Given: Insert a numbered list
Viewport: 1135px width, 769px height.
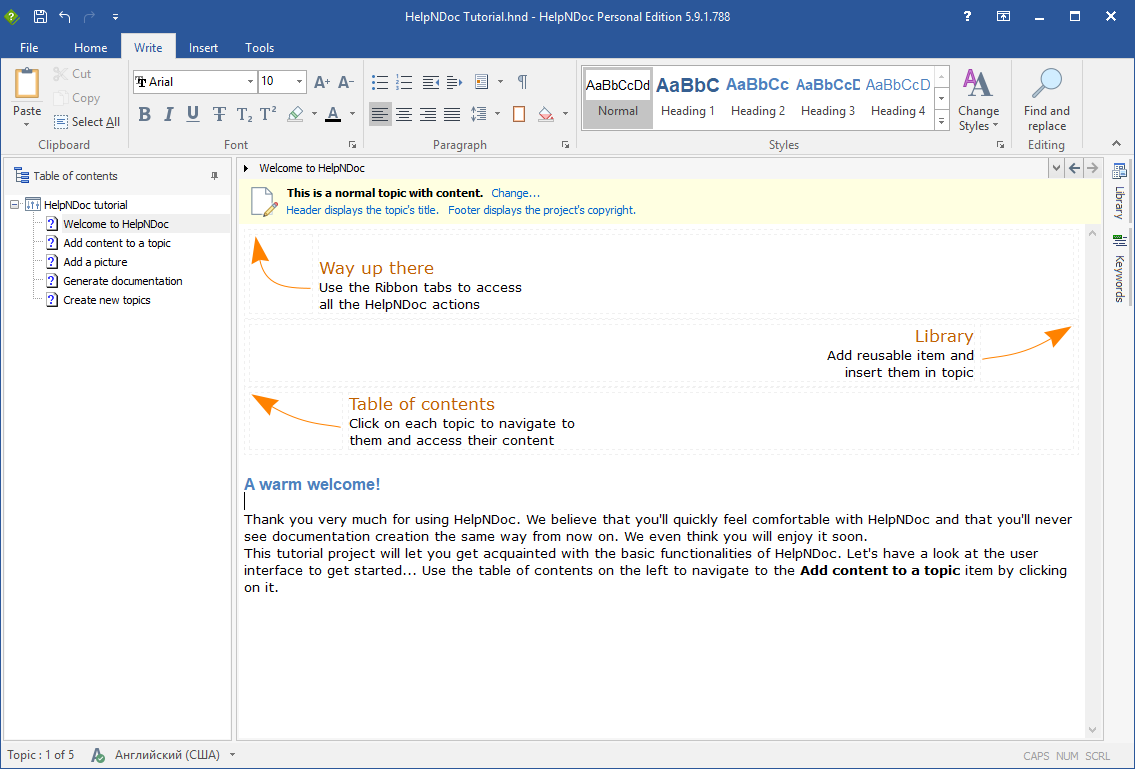Looking at the screenshot, I should [404, 82].
